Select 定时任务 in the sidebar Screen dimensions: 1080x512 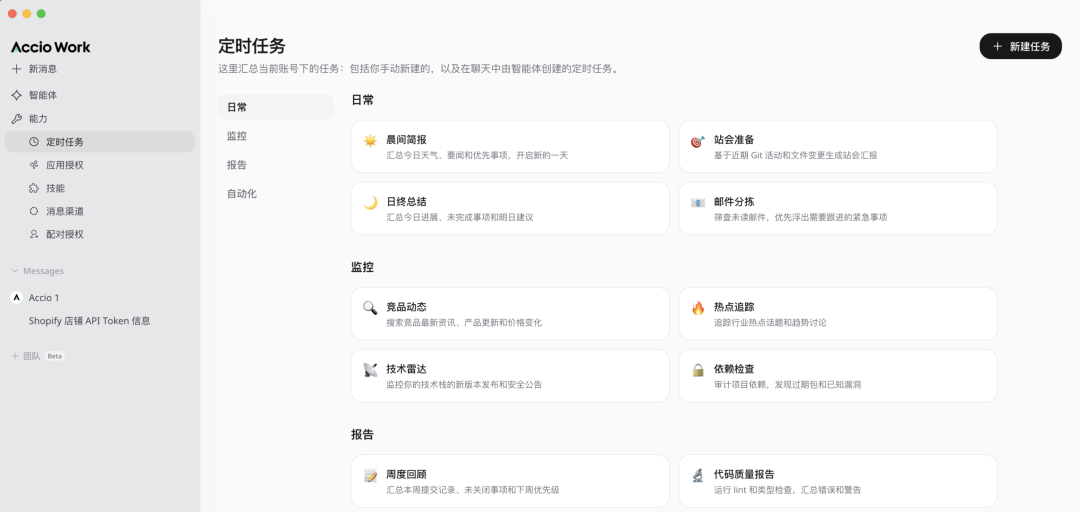[65, 142]
